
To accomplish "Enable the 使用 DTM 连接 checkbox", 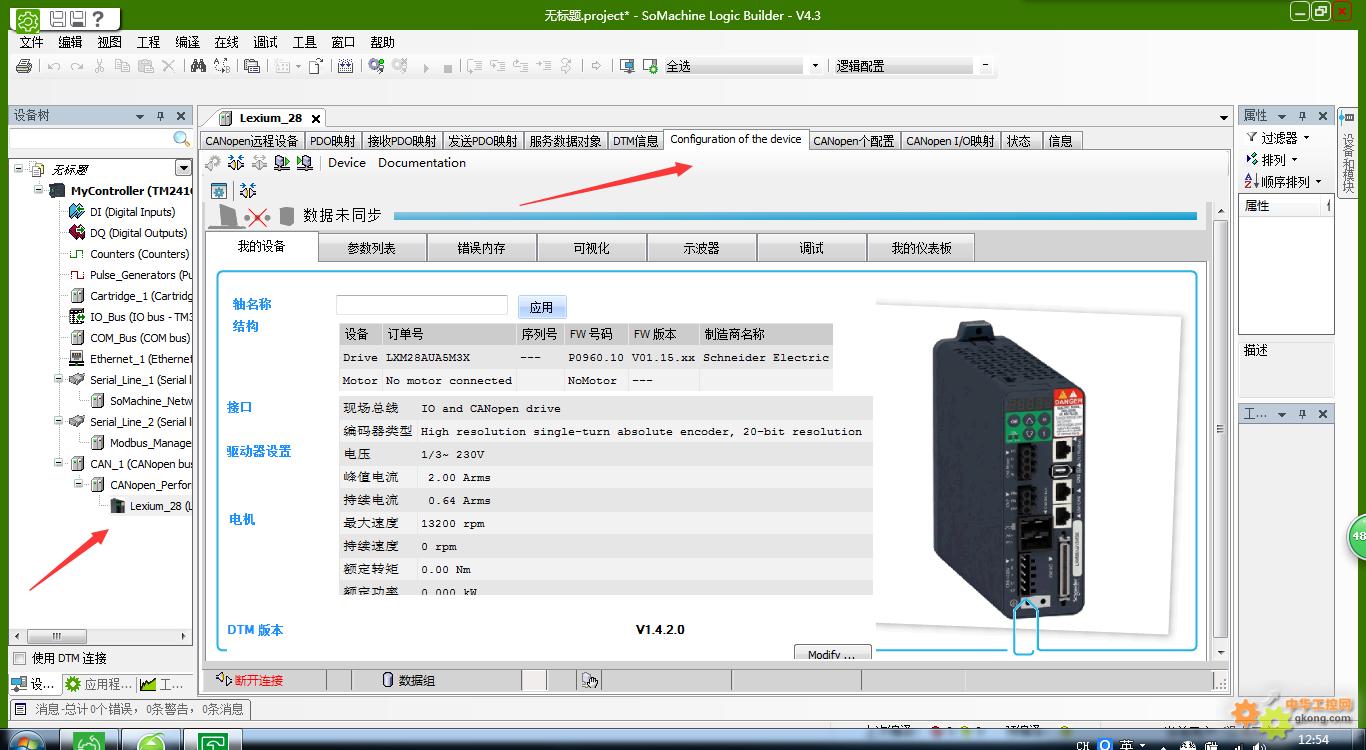I will pos(19,659).
